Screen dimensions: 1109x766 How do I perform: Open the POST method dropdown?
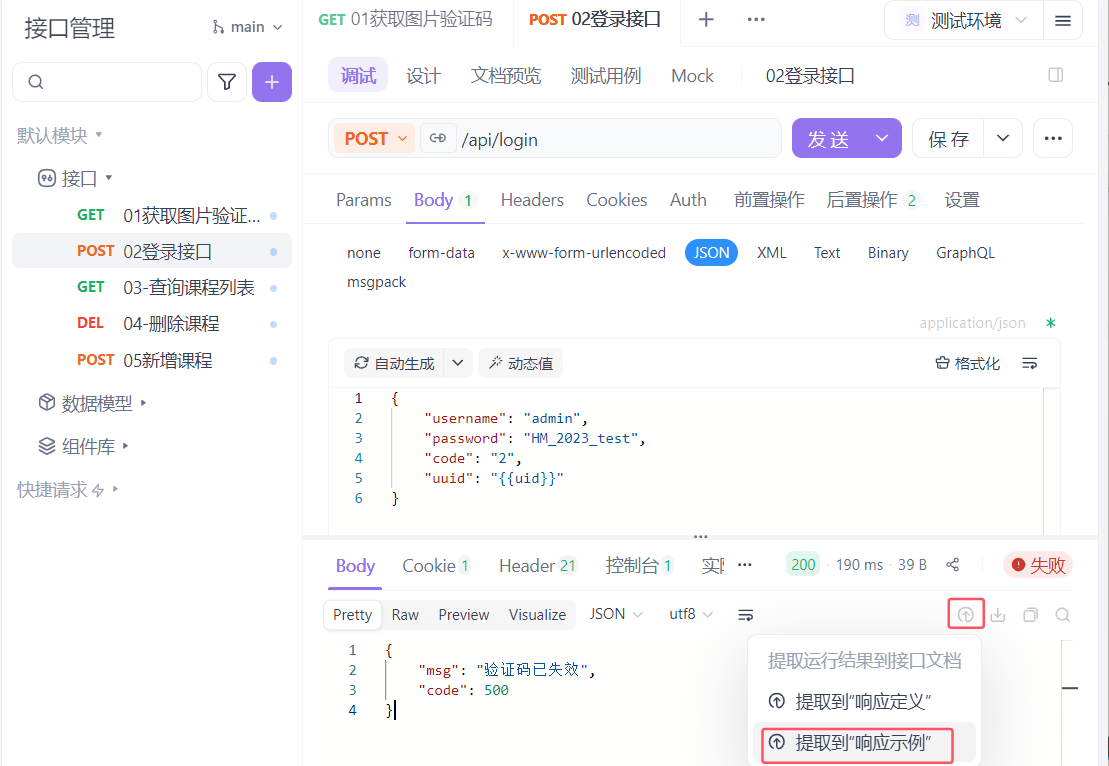tap(375, 138)
